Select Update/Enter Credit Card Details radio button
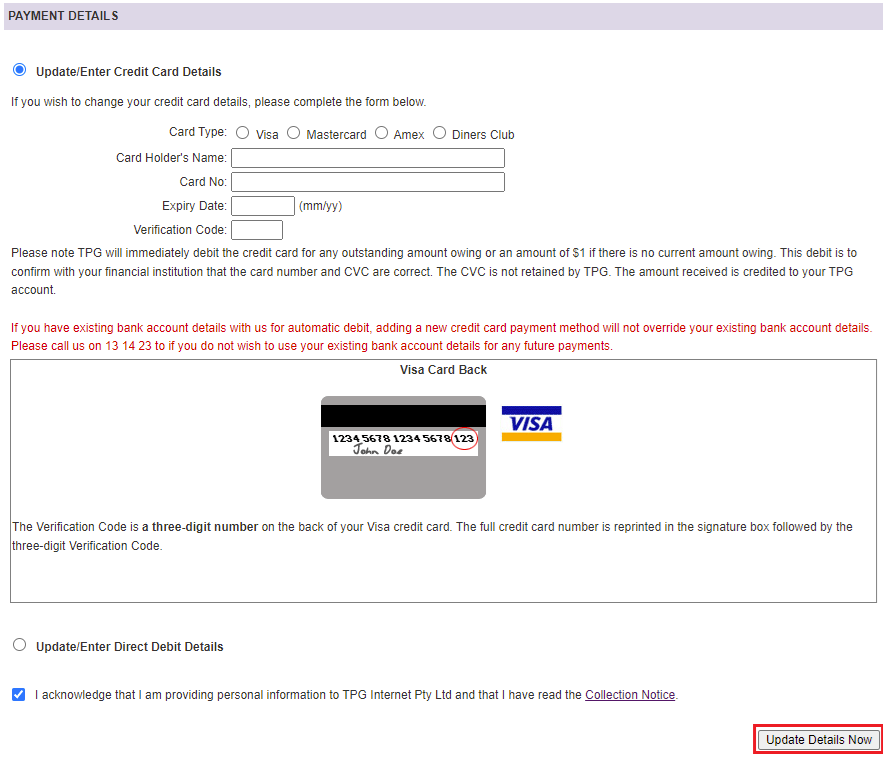 20,70
